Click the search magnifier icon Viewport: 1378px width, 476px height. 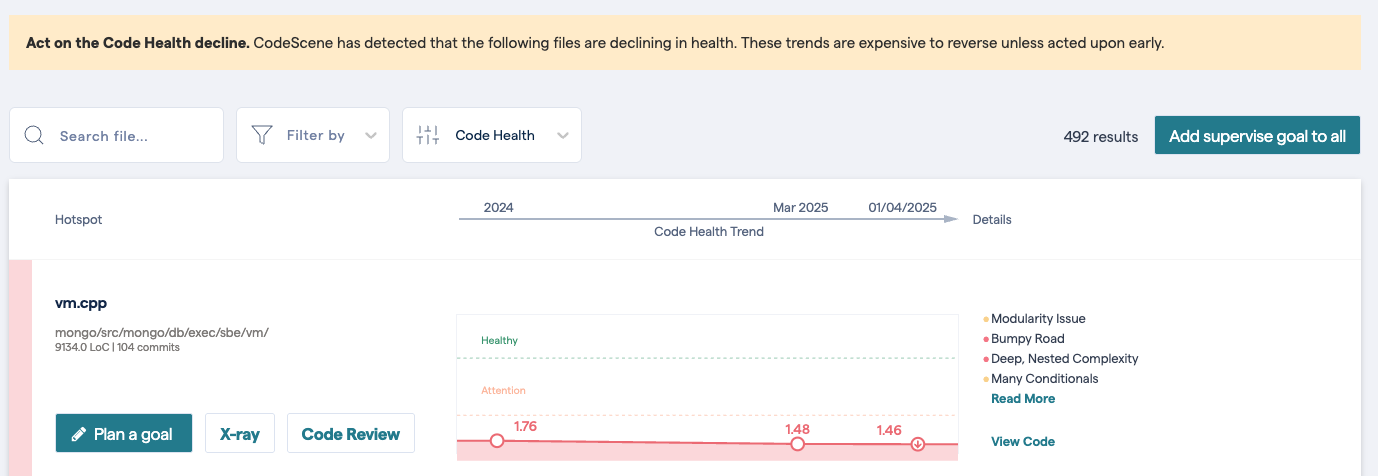point(34,135)
